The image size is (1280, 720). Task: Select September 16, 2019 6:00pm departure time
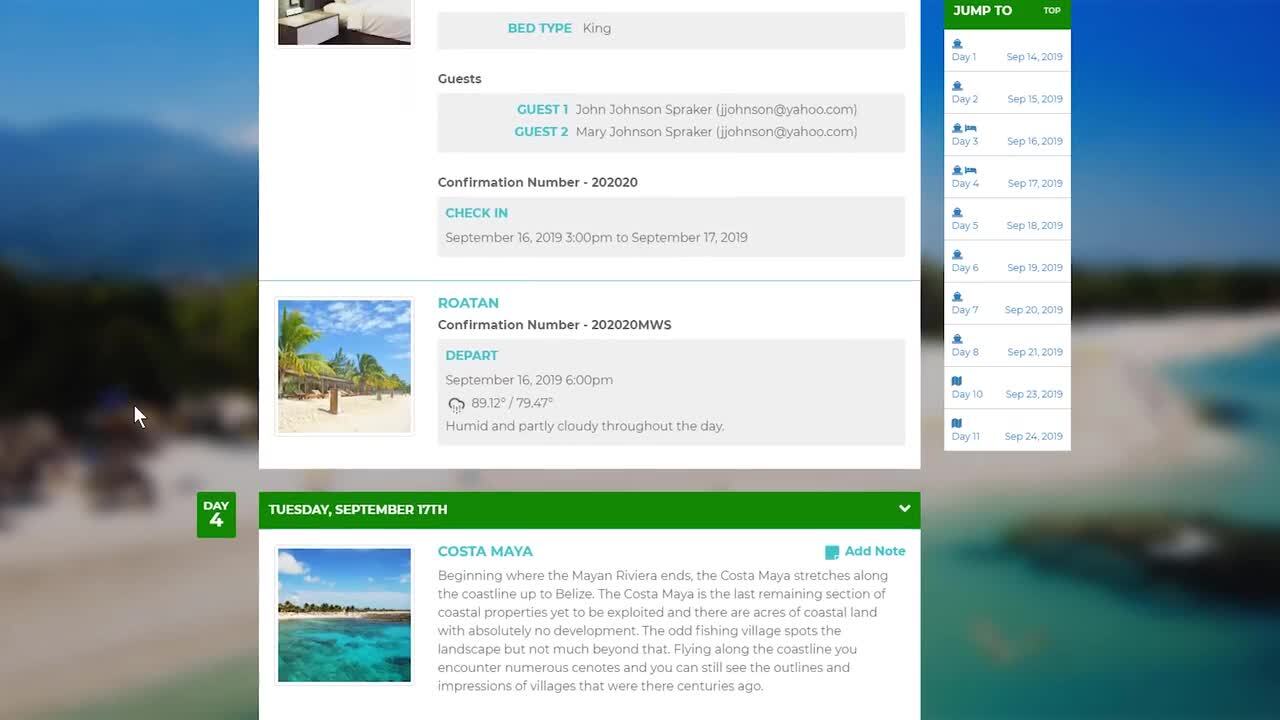529,380
